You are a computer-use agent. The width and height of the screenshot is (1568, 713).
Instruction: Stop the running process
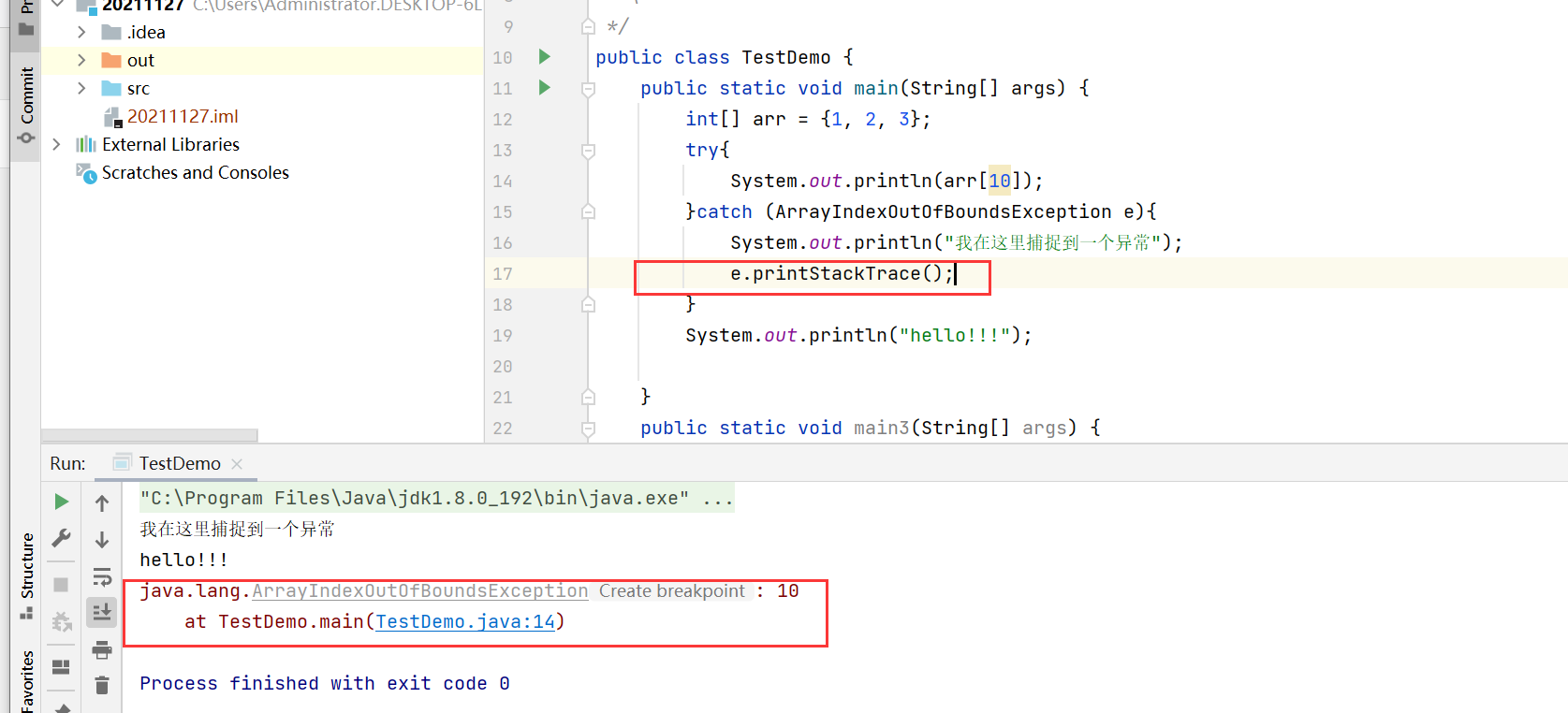(61, 585)
